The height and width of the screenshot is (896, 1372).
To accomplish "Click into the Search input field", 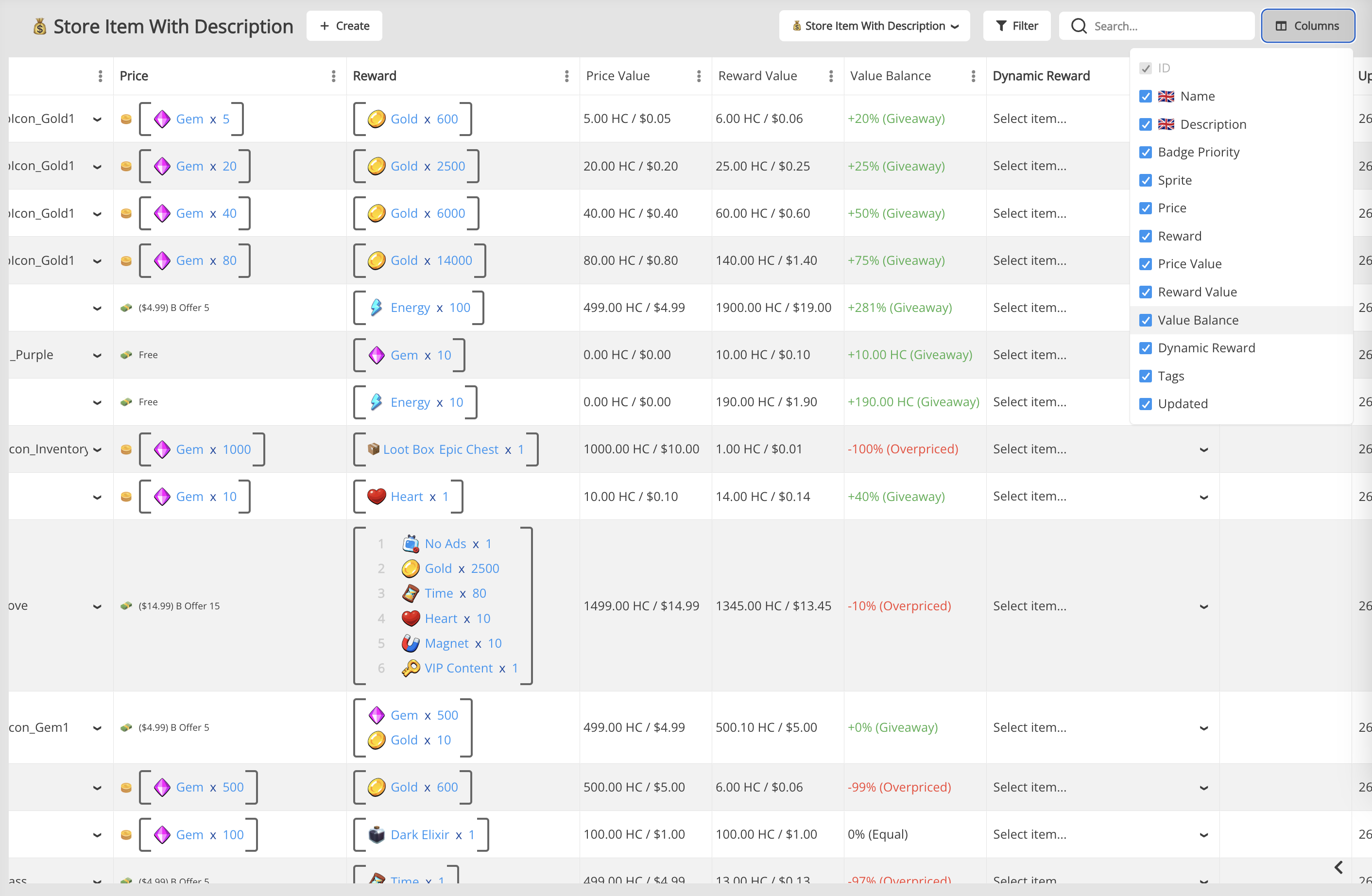I will point(1170,26).
